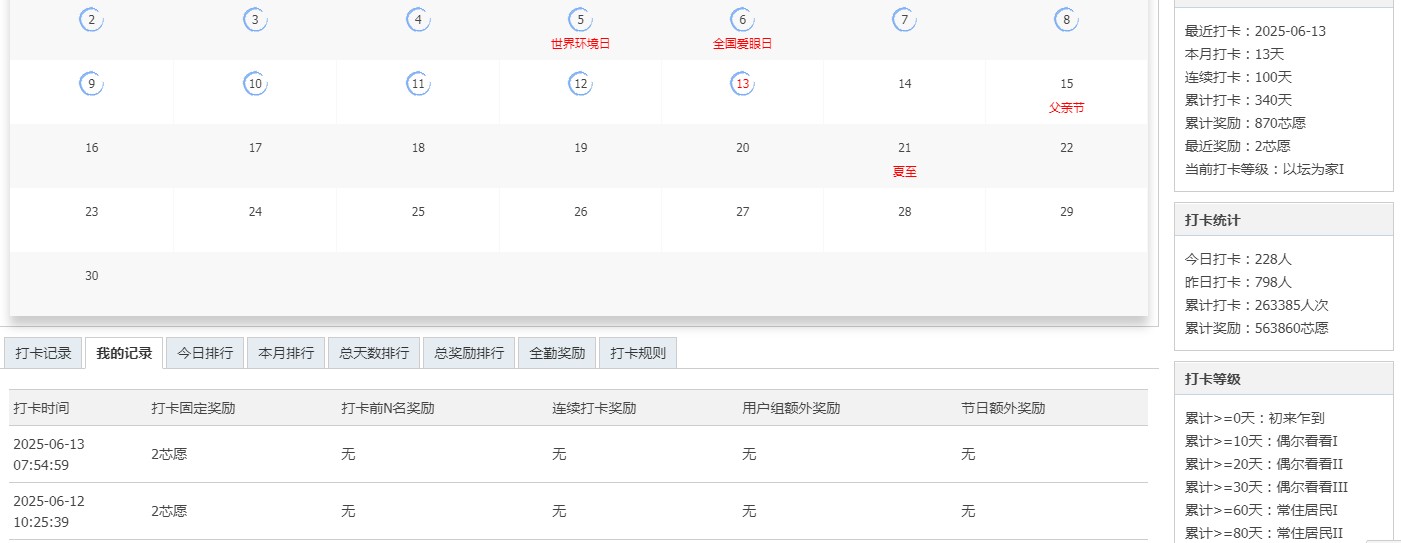Switch to the 今日排行 tab

pyautogui.click(x=205, y=353)
